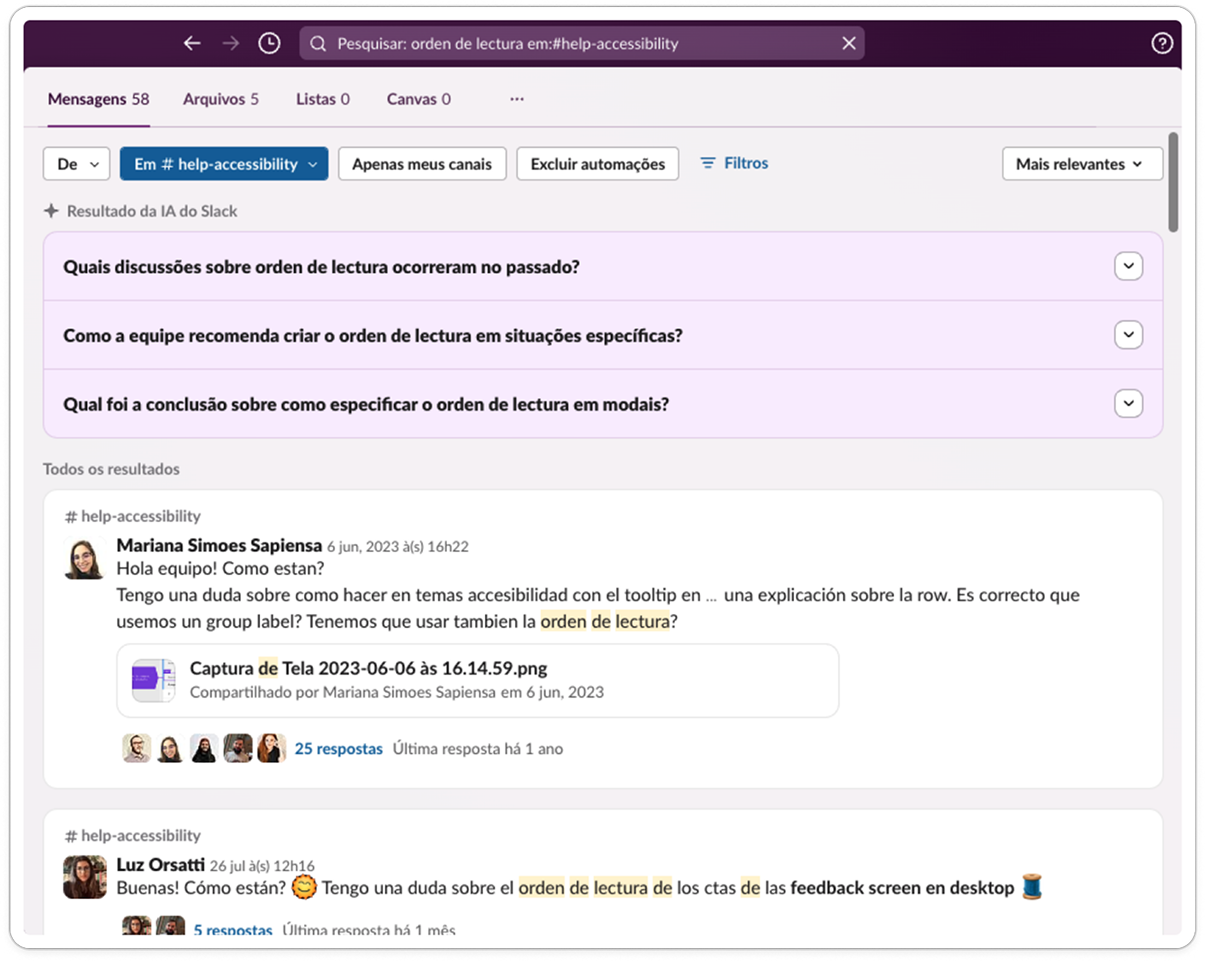
Task: Clear the search with the X icon
Action: coord(848,43)
